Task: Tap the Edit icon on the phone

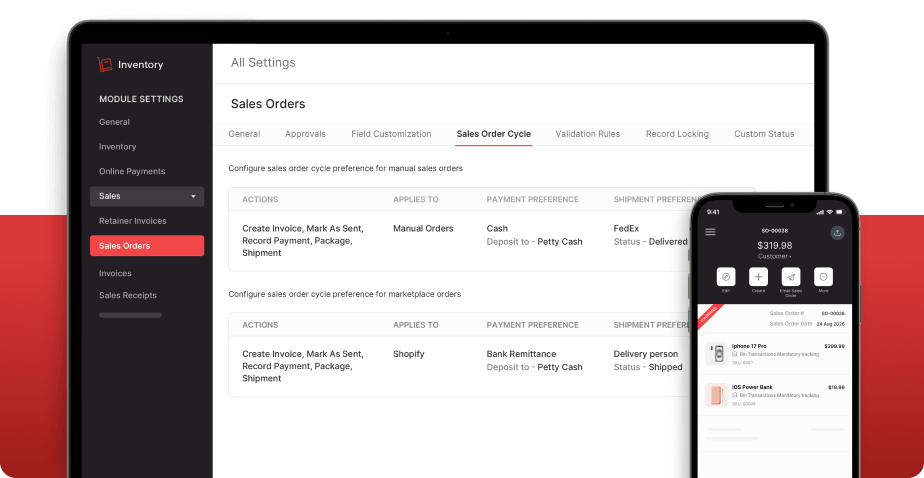Action: click(726, 276)
